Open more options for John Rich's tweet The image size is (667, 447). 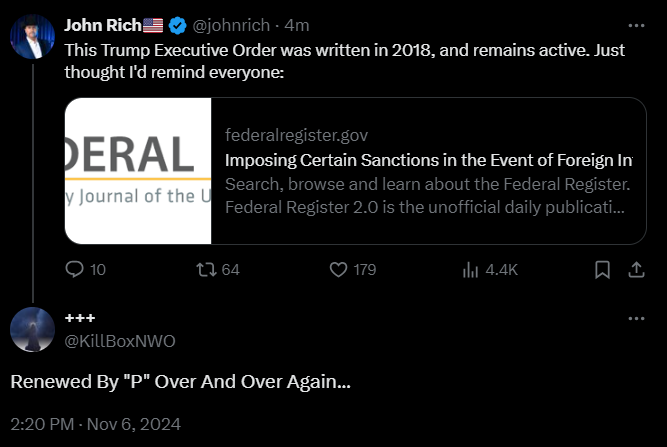636,25
